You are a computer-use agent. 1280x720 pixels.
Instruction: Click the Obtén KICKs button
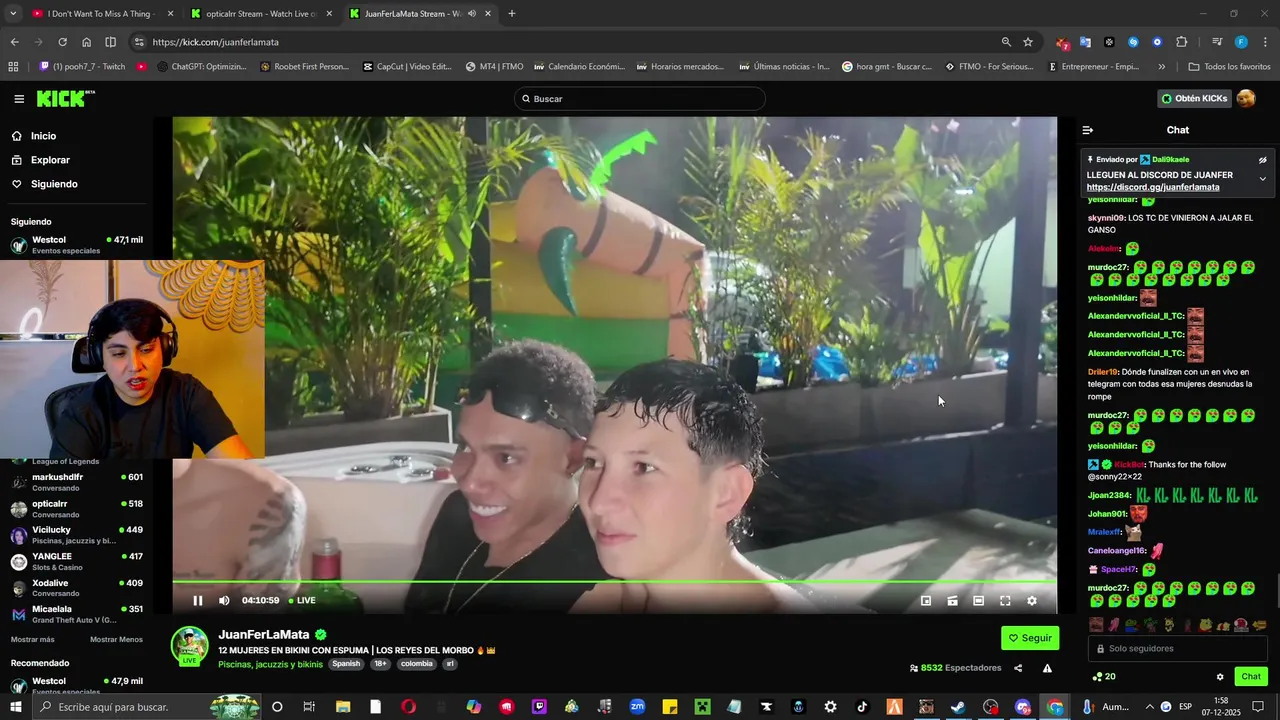[x=1194, y=98]
